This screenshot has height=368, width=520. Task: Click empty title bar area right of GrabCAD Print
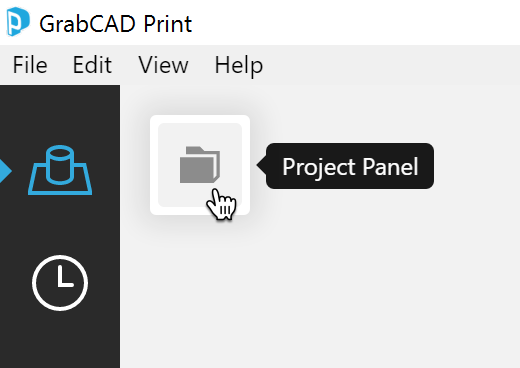coord(355,23)
